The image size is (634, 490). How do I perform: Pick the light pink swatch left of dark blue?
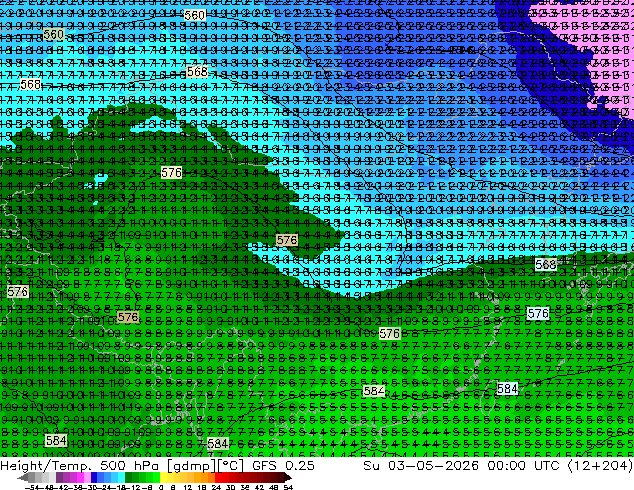click(87, 478)
